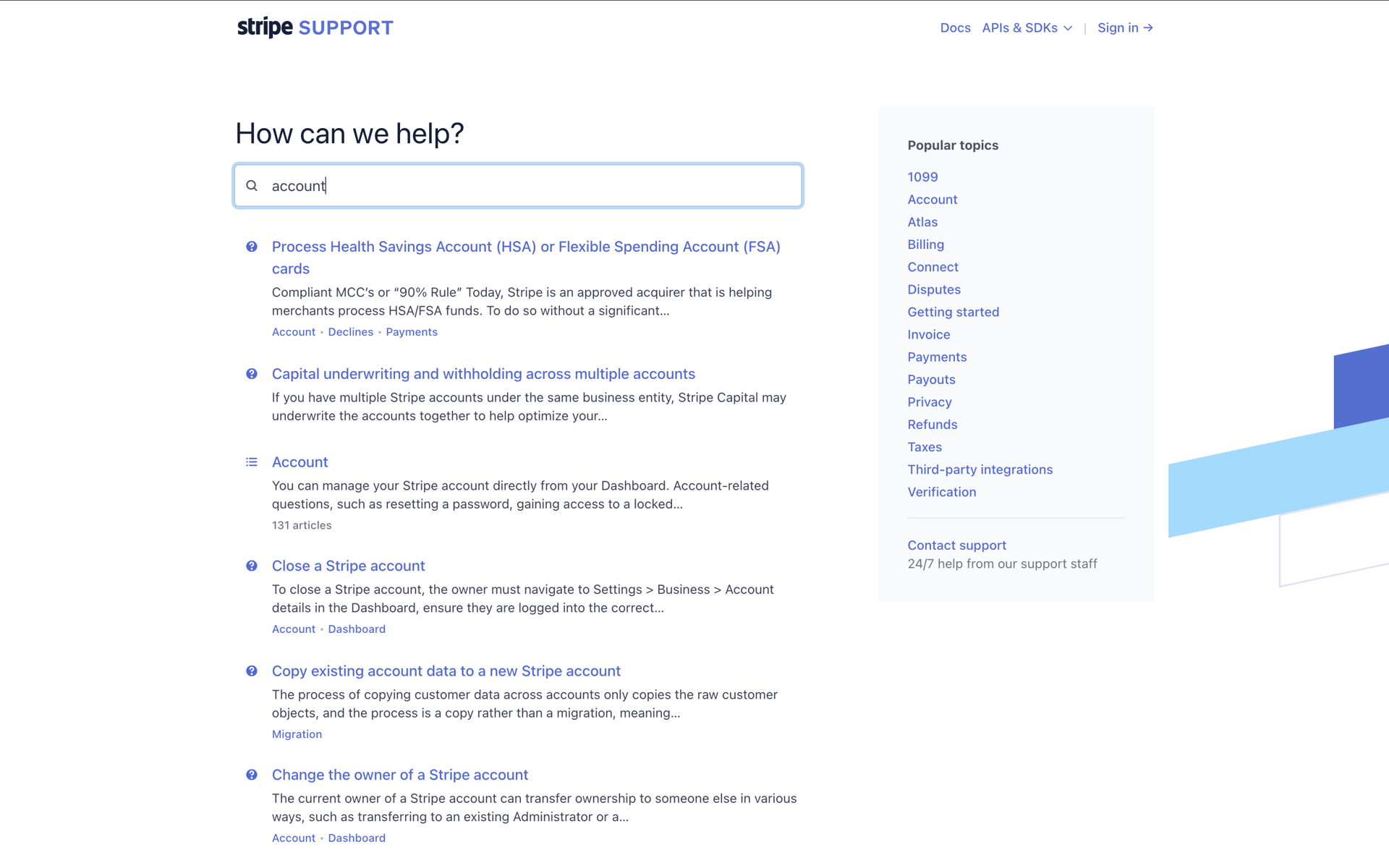Image resolution: width=1389 pixels, height=868 pixels.
Task: Click Dashboard tag under Change the owner result
Action: [357, 838]
